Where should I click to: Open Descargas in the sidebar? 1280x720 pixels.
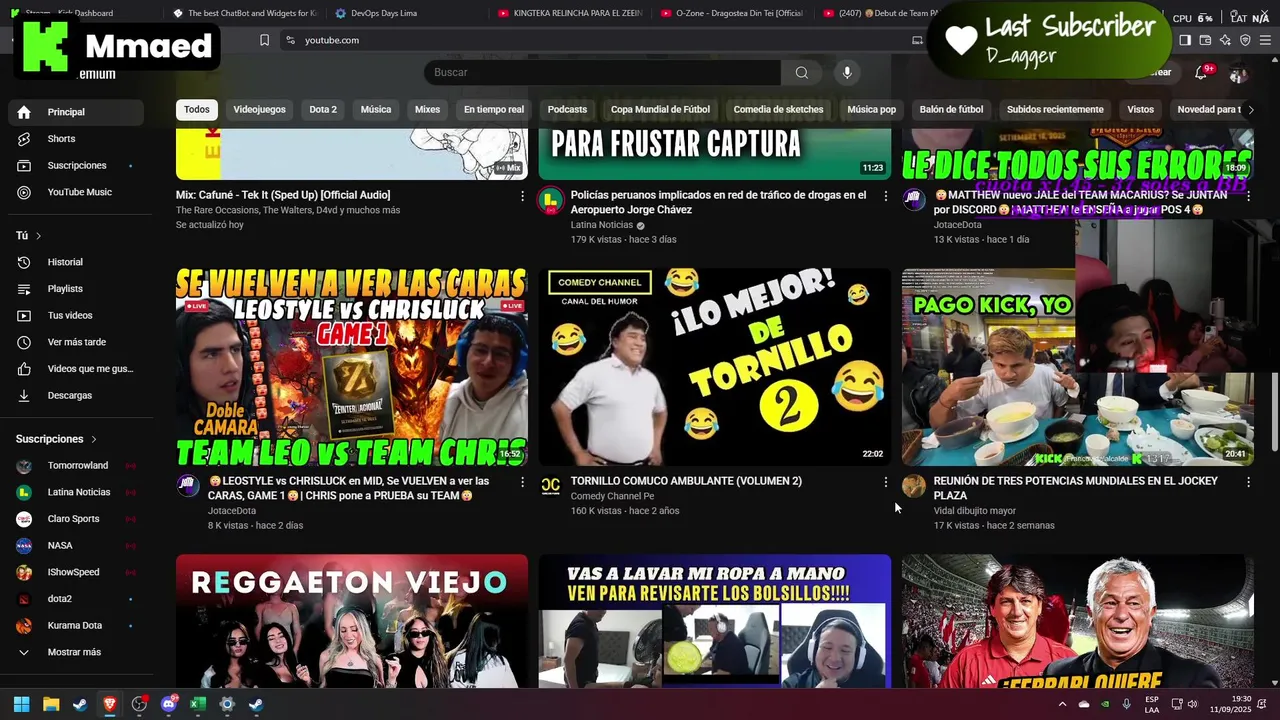76,395
